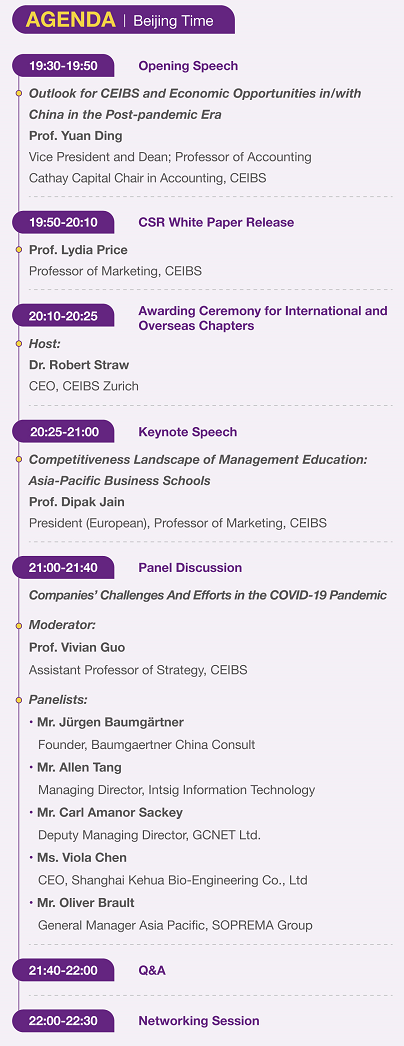Click the 21:00-21:40 time badge
Screen dimensions: 404x1046
point(63,568)
